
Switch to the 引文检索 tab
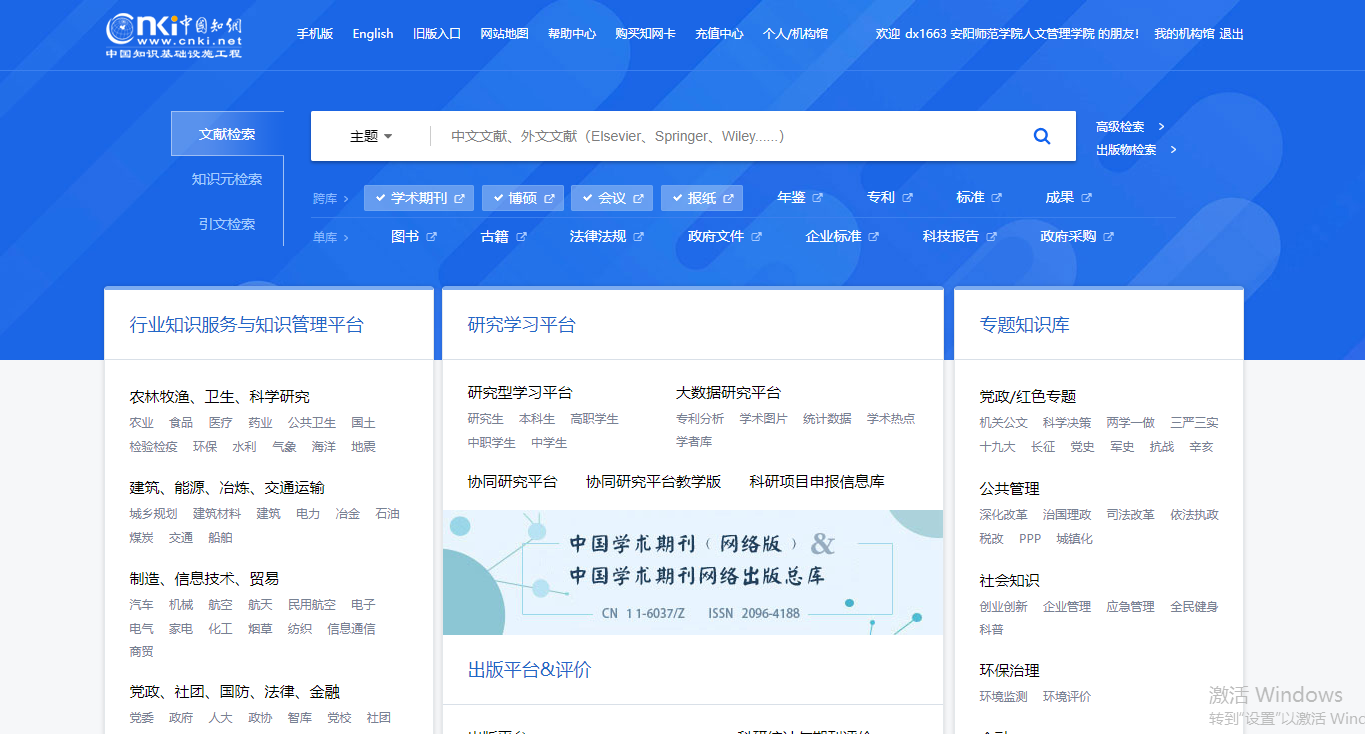coord(227,224)
